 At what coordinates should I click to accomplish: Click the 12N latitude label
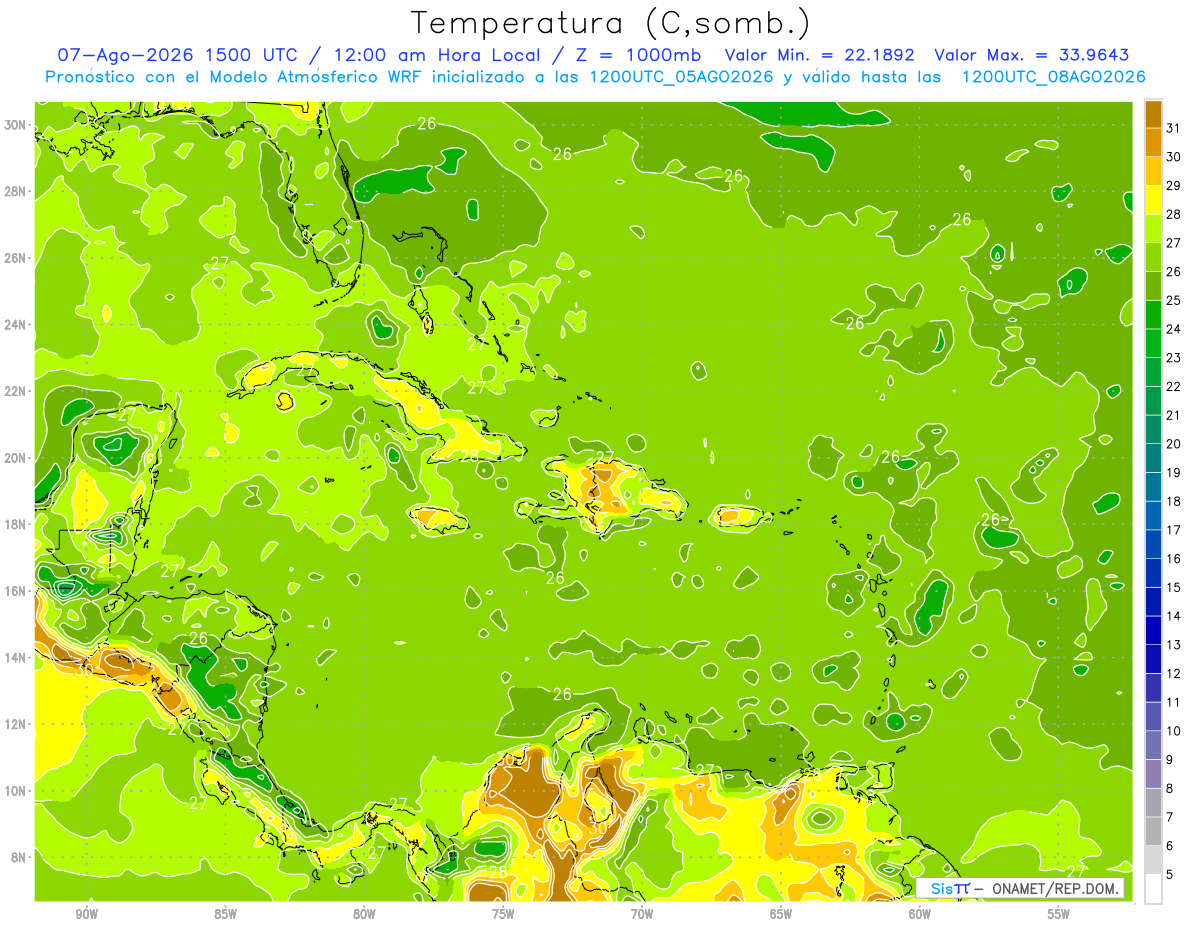pos(16,724)
